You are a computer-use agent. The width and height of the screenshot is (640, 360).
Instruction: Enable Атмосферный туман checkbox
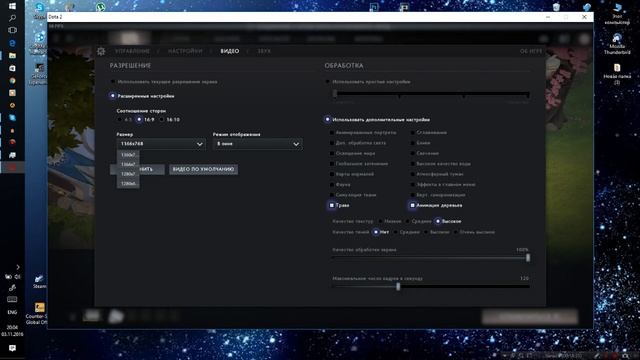413,174
